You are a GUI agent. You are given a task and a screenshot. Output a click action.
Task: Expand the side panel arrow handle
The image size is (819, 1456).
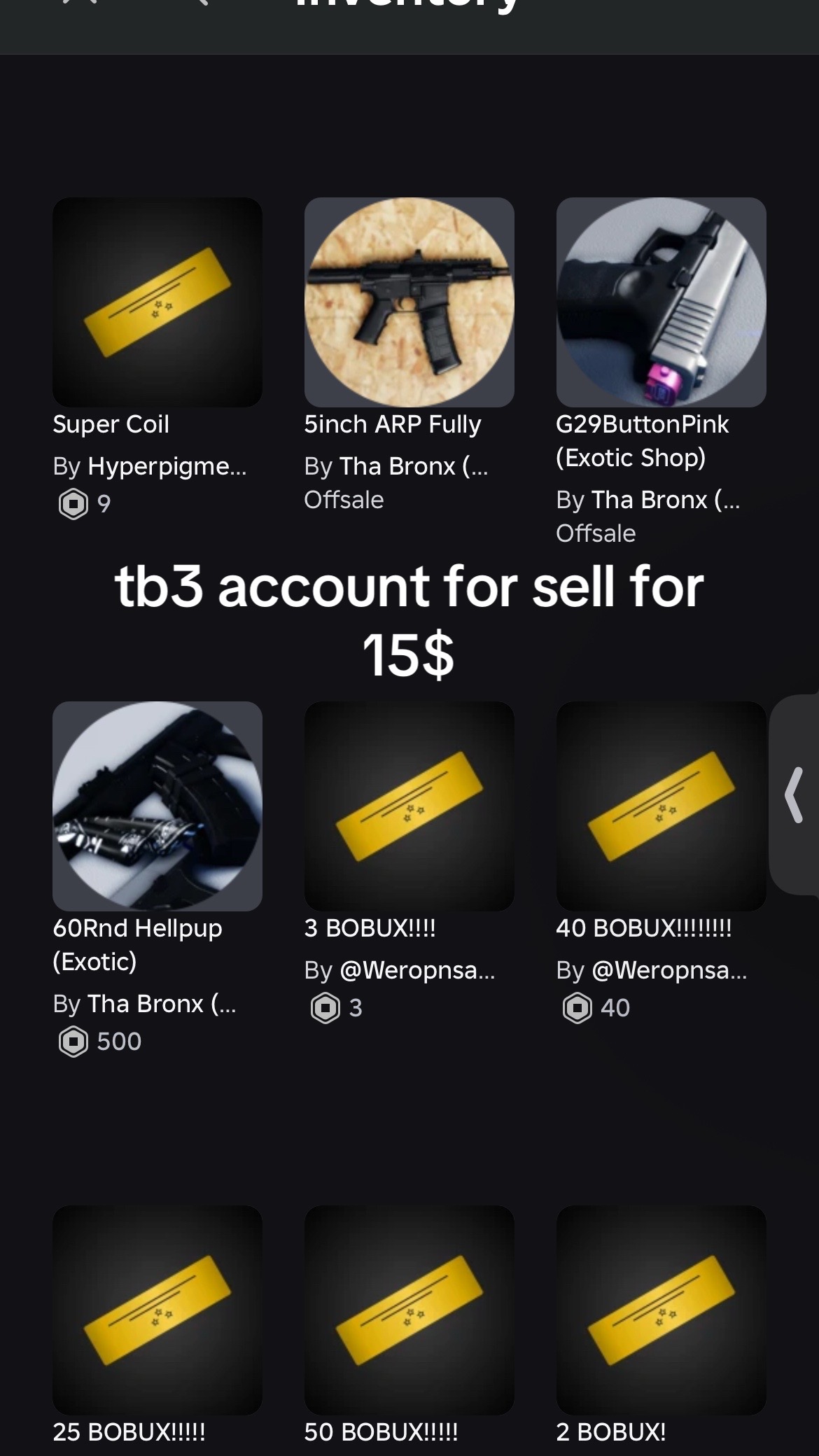coord(794,794)
